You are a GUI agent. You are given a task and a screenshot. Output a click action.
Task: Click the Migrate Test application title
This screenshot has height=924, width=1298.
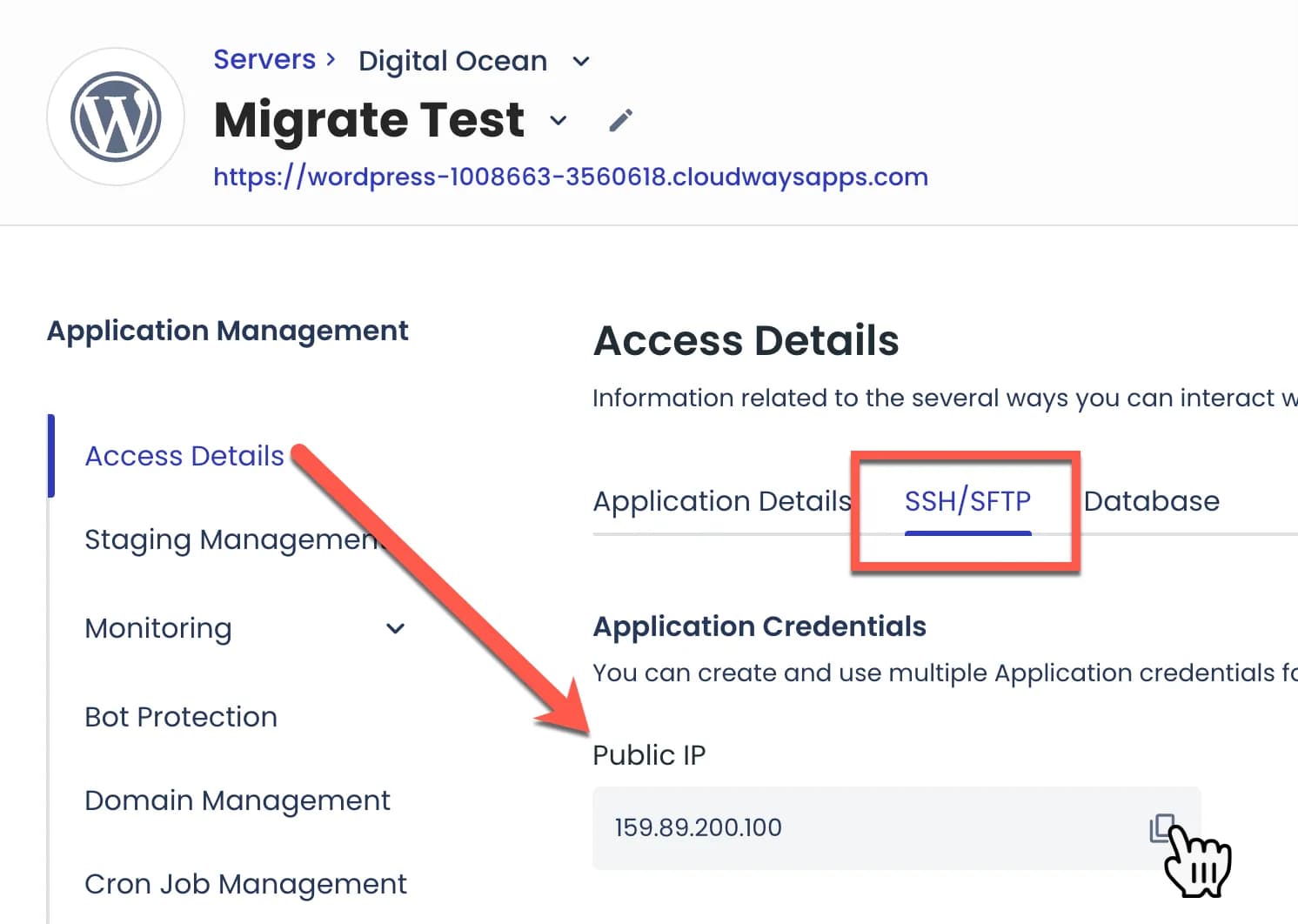click(369, 119)
